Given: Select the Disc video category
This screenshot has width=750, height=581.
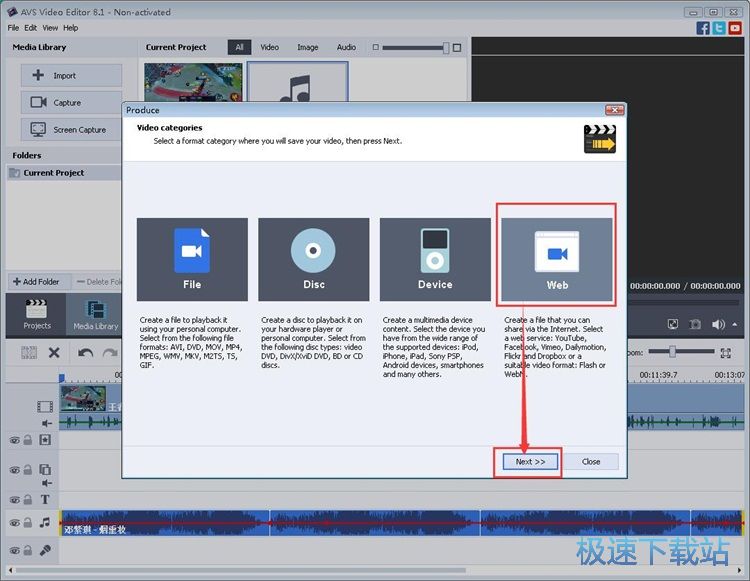Looking at the screenshot, I should click(314, 260).
